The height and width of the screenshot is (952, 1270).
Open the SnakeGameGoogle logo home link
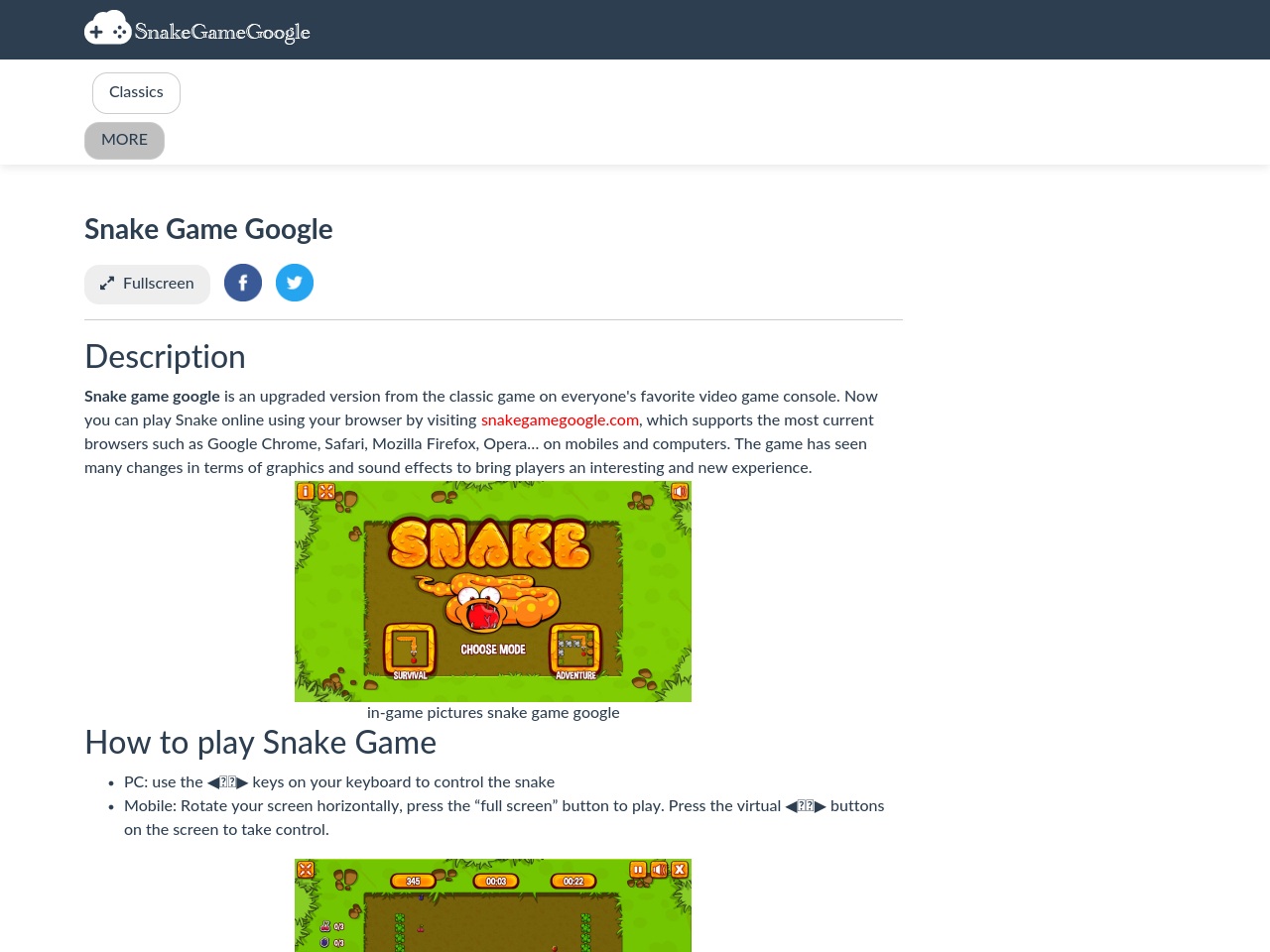coord(197,30)
